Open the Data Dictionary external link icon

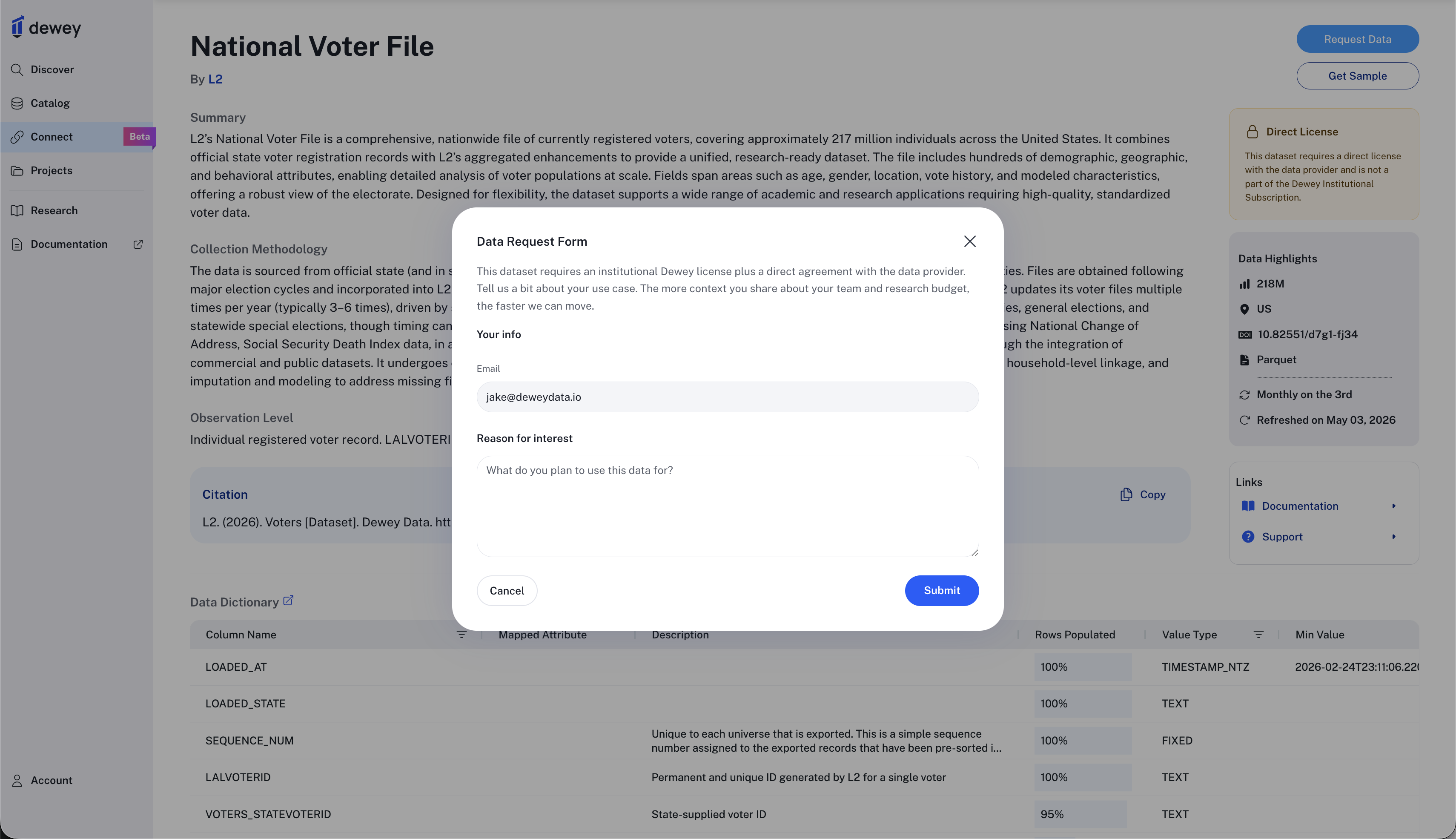click(289, 601)
